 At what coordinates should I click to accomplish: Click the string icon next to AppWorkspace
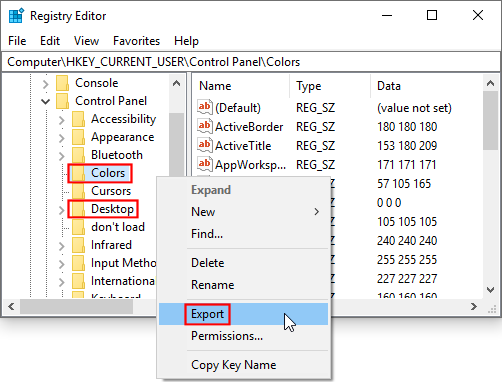pos(205,164)
